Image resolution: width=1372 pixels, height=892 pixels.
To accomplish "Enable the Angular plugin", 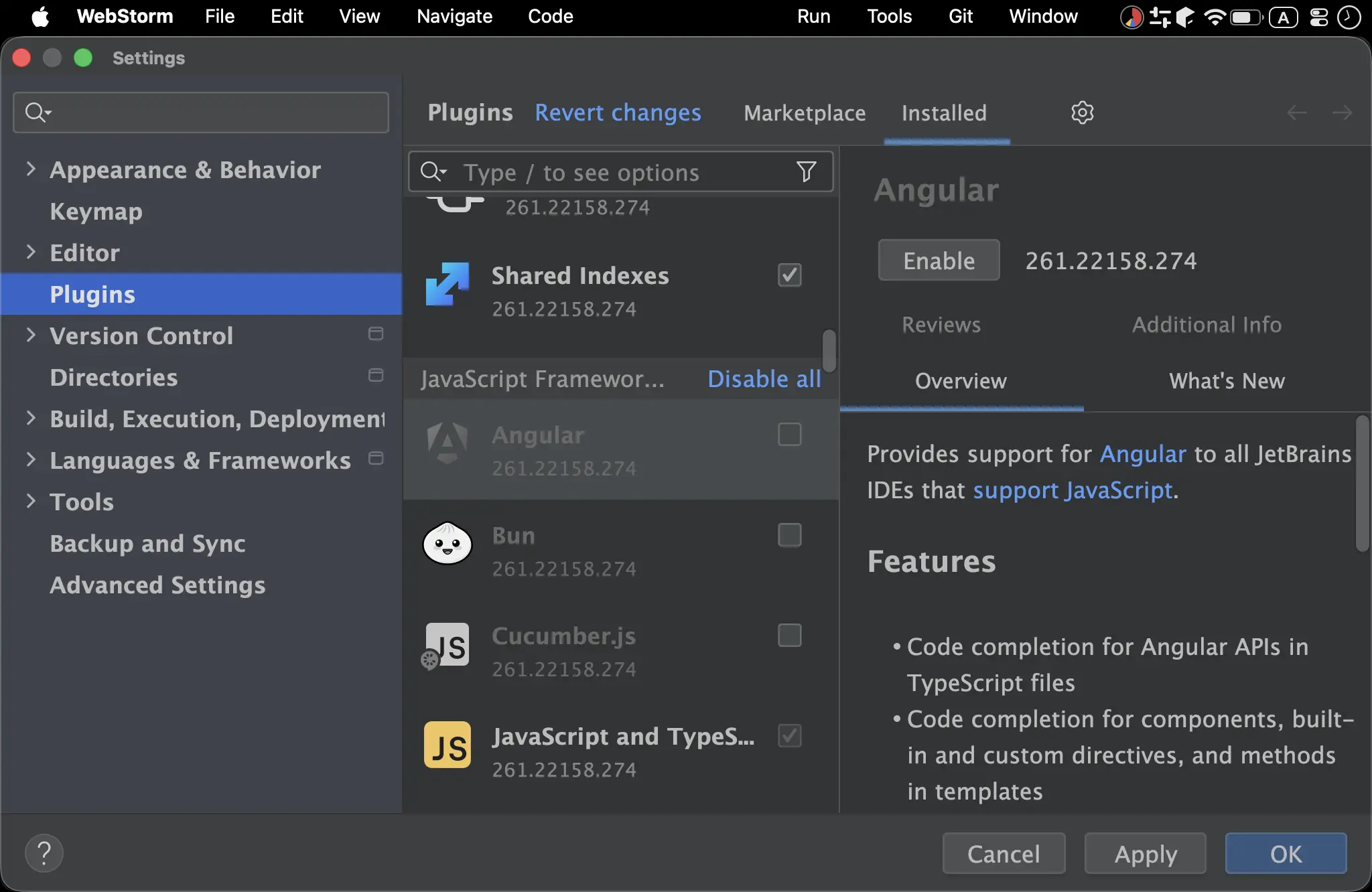I will 939,260.
